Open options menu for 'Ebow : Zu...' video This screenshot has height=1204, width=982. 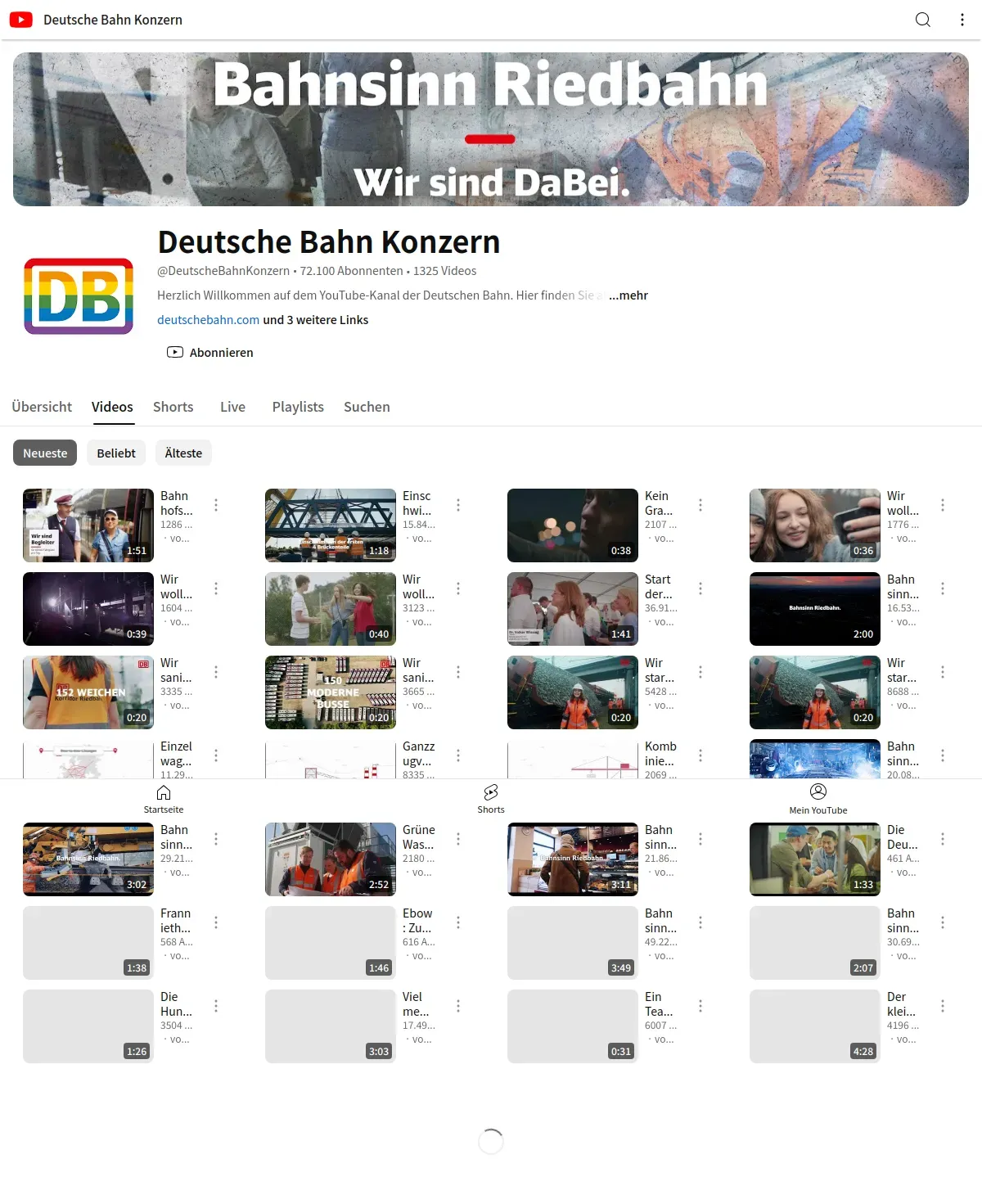point(458,922)
